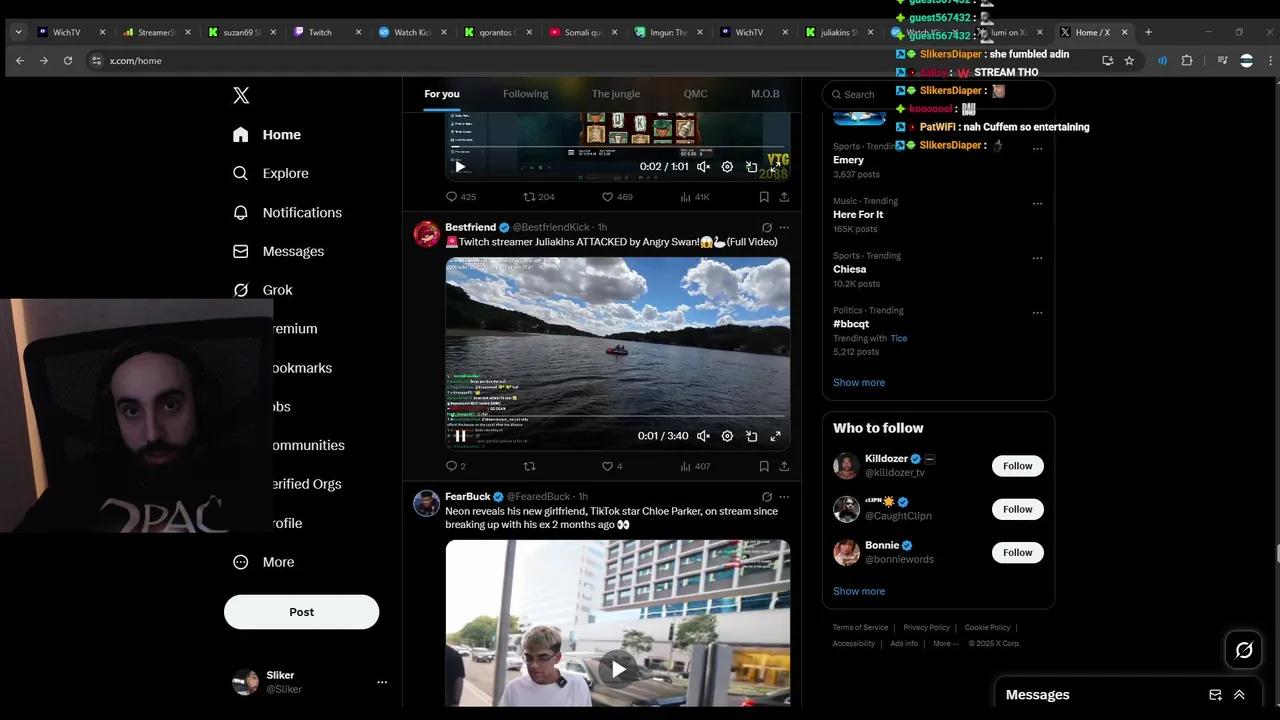Open more options for #bbcqt trend
Viewport: 1280px width, 720px height.
point(1037,312)
